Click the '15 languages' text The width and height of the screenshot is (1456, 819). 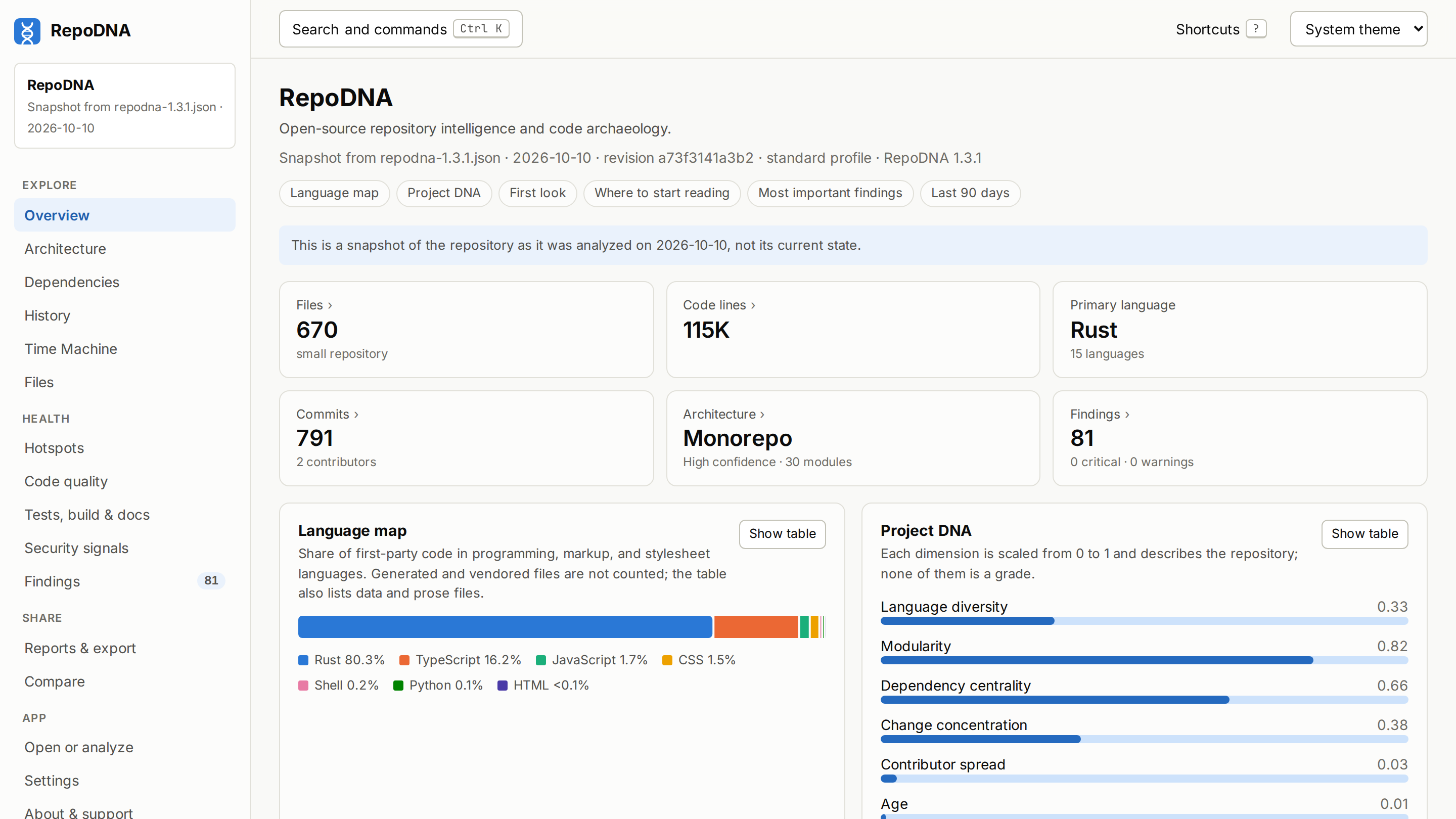coord(1107,354)
